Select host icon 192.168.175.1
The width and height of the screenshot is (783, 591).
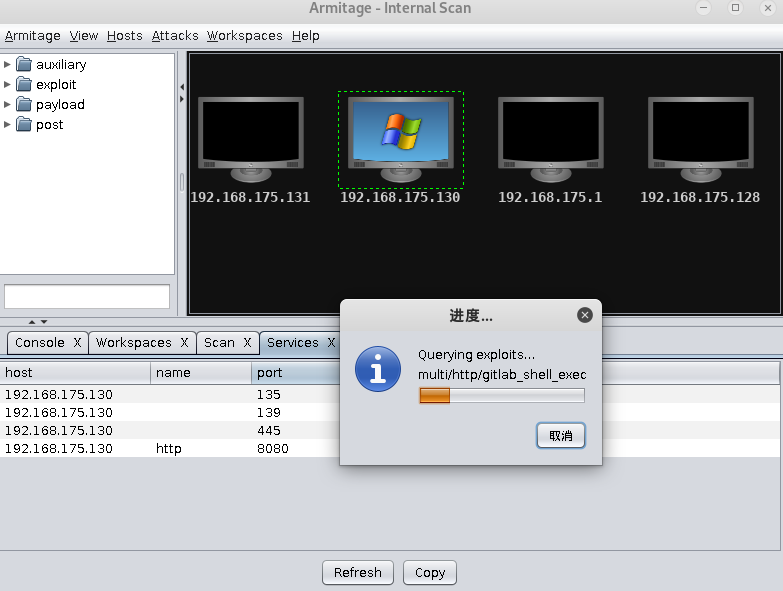point(551,140)
